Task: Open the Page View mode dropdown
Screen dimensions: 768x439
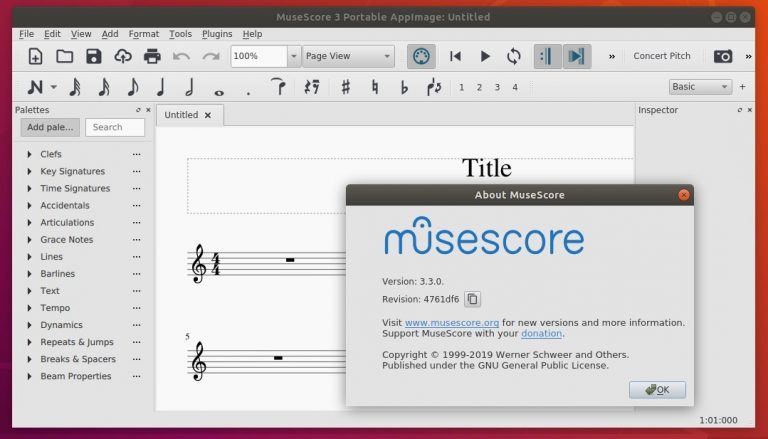Action: [348, 56]
